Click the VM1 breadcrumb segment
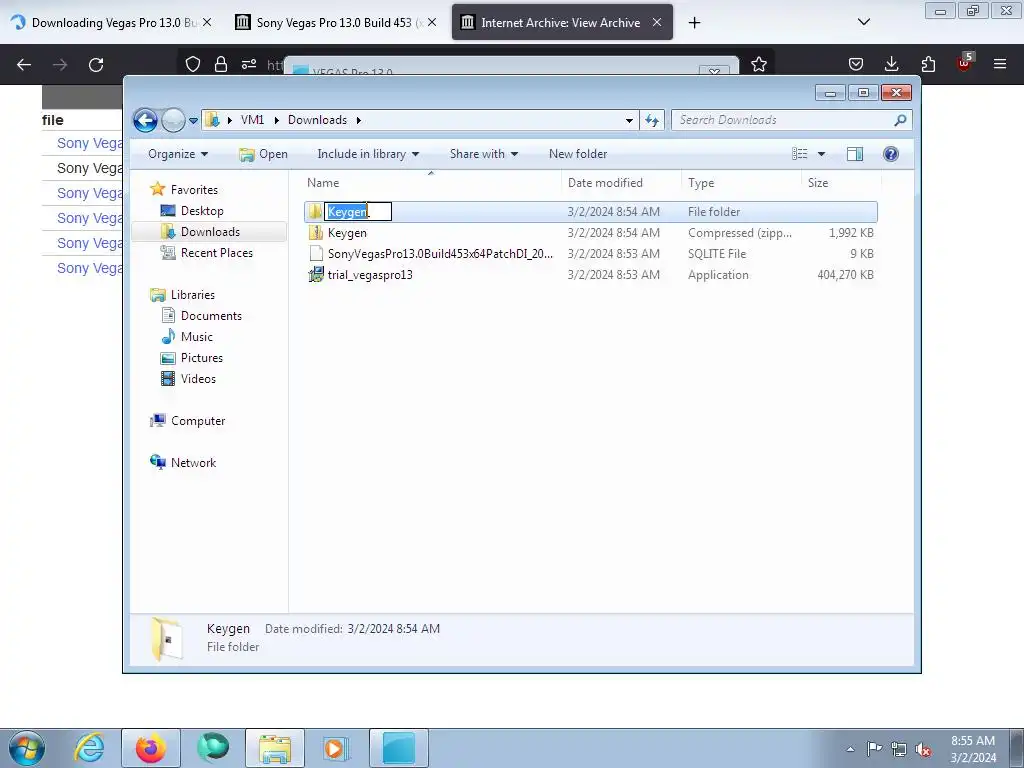Viewport: 1024px width, 768px height. coord(252,120)
